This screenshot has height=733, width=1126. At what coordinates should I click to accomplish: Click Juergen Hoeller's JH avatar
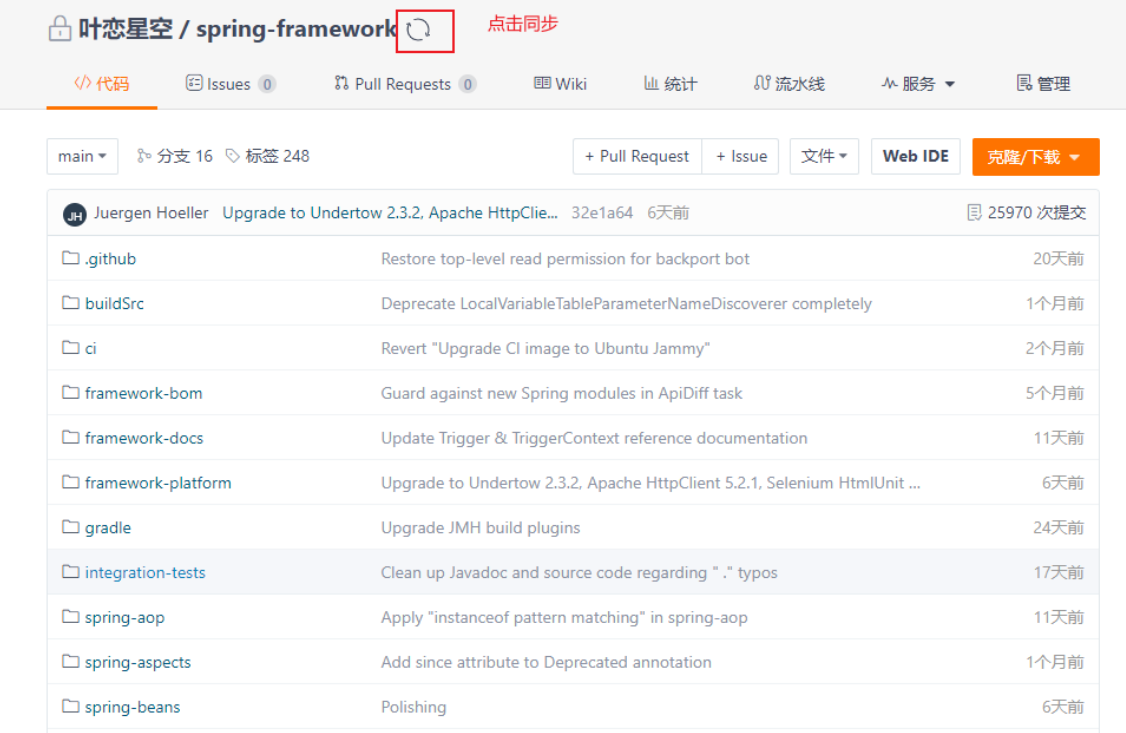click(75, 215)
